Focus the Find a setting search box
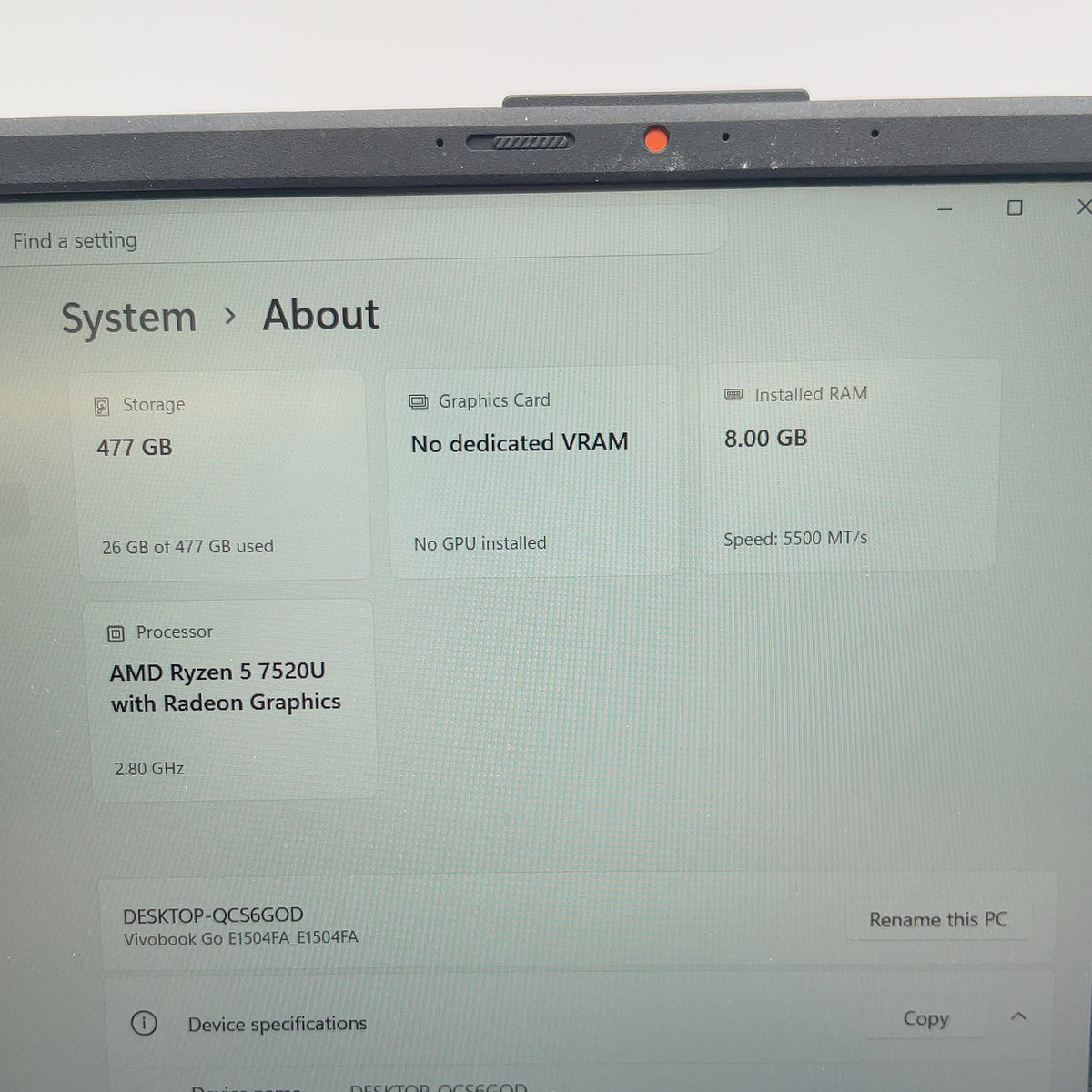The height and width of the screenshot is (1092, 1092). coord(364,240)
